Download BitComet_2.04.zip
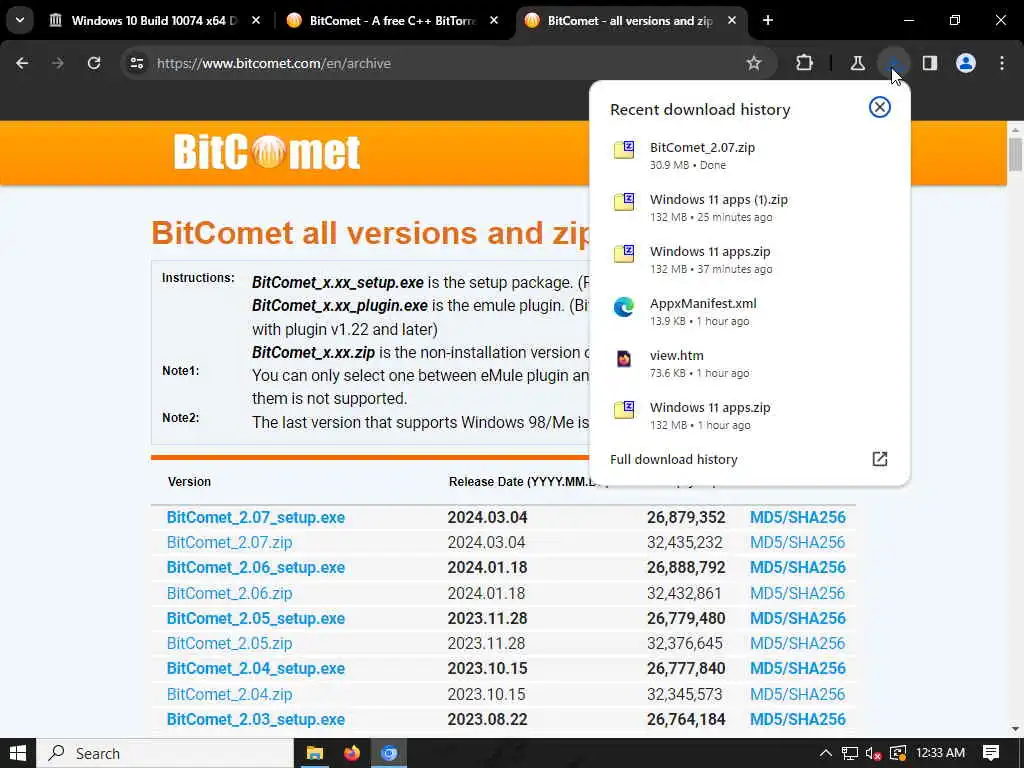1024x768 pixels. (229, 694)
